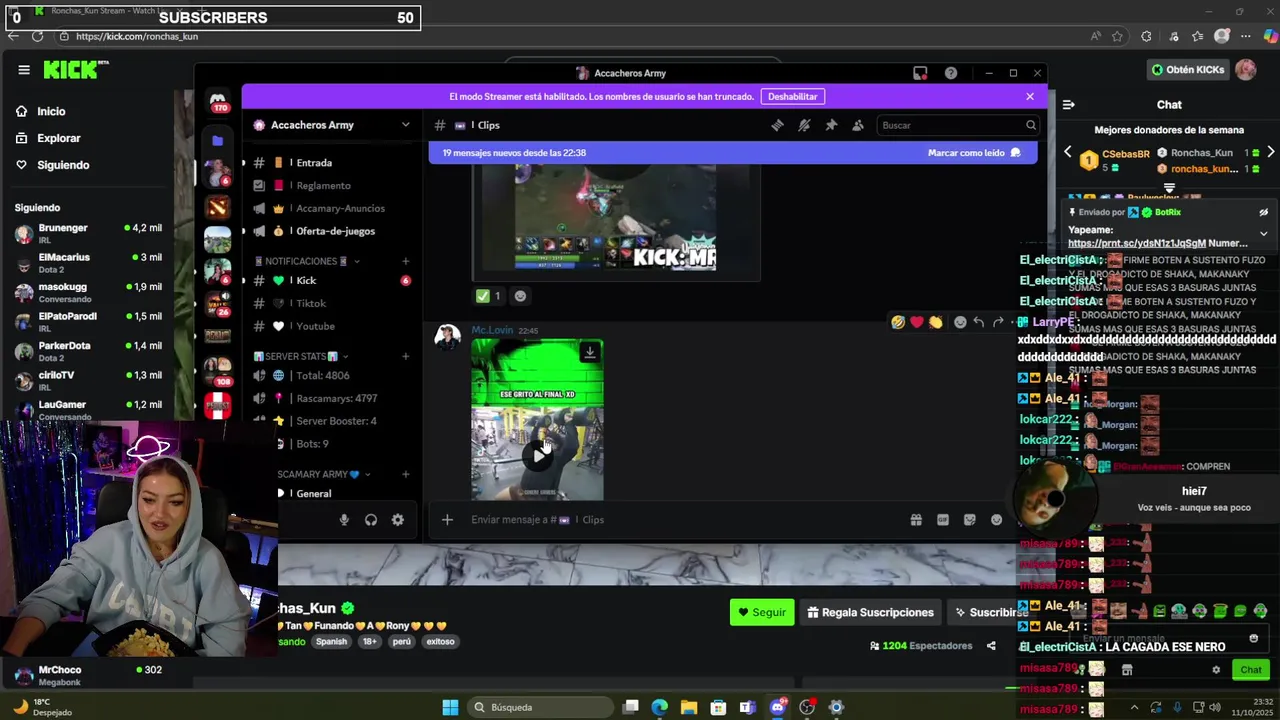Screen dimensions: 1280x720
Task: Deafen with headphones icon in Discord
Action: 371,520
